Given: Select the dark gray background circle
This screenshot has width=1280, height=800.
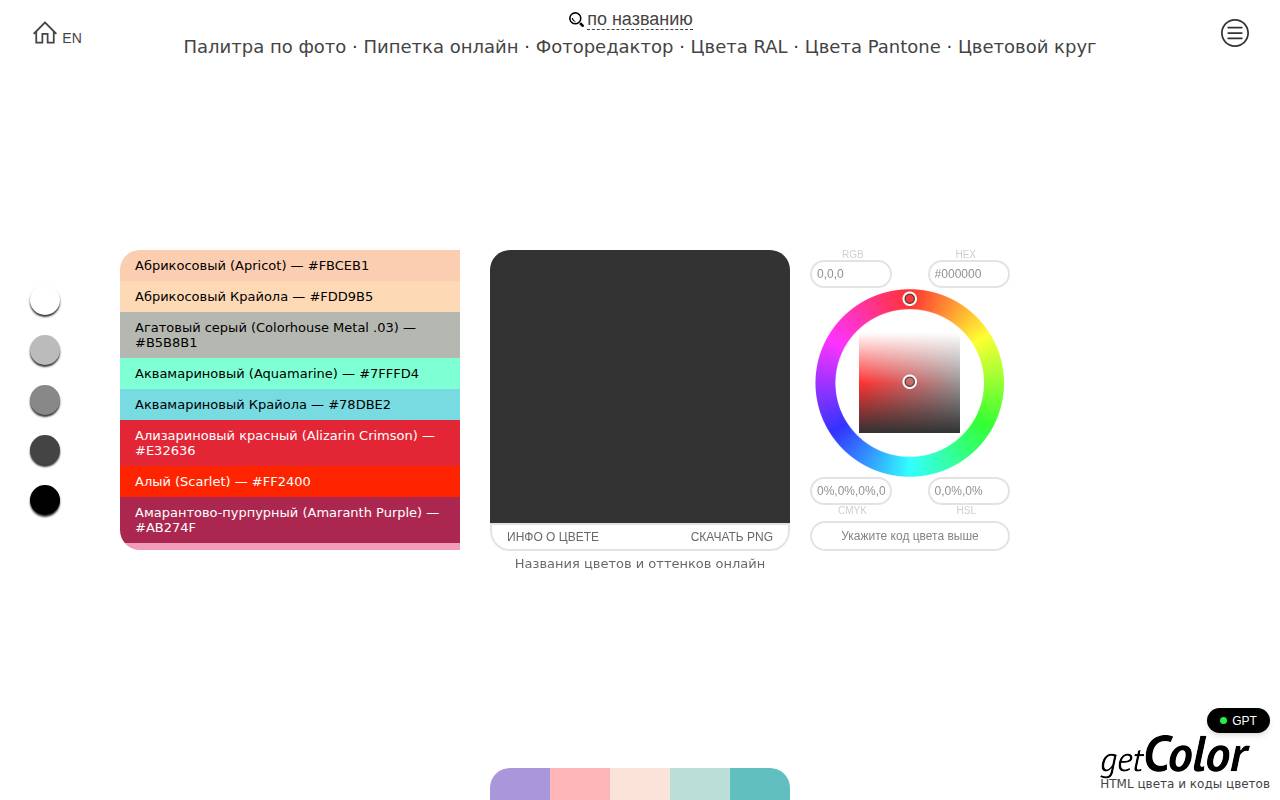Looking at the screenshot, I should pos(45,450).
